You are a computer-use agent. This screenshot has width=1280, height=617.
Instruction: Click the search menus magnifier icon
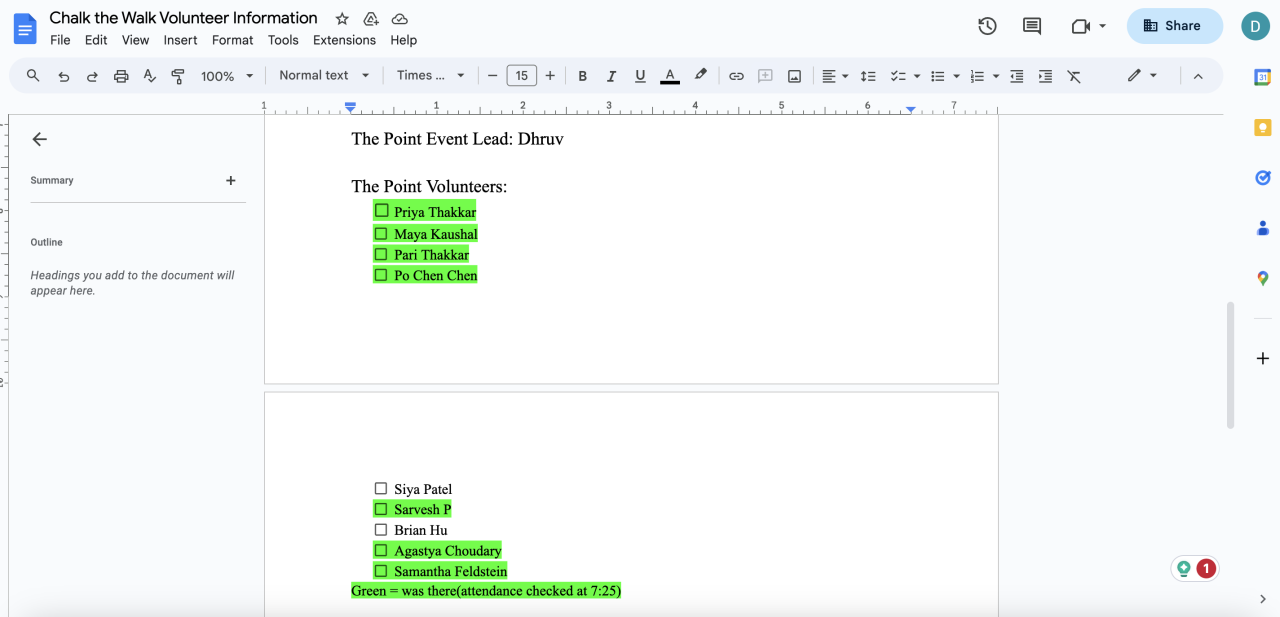[x=33, y=76]
